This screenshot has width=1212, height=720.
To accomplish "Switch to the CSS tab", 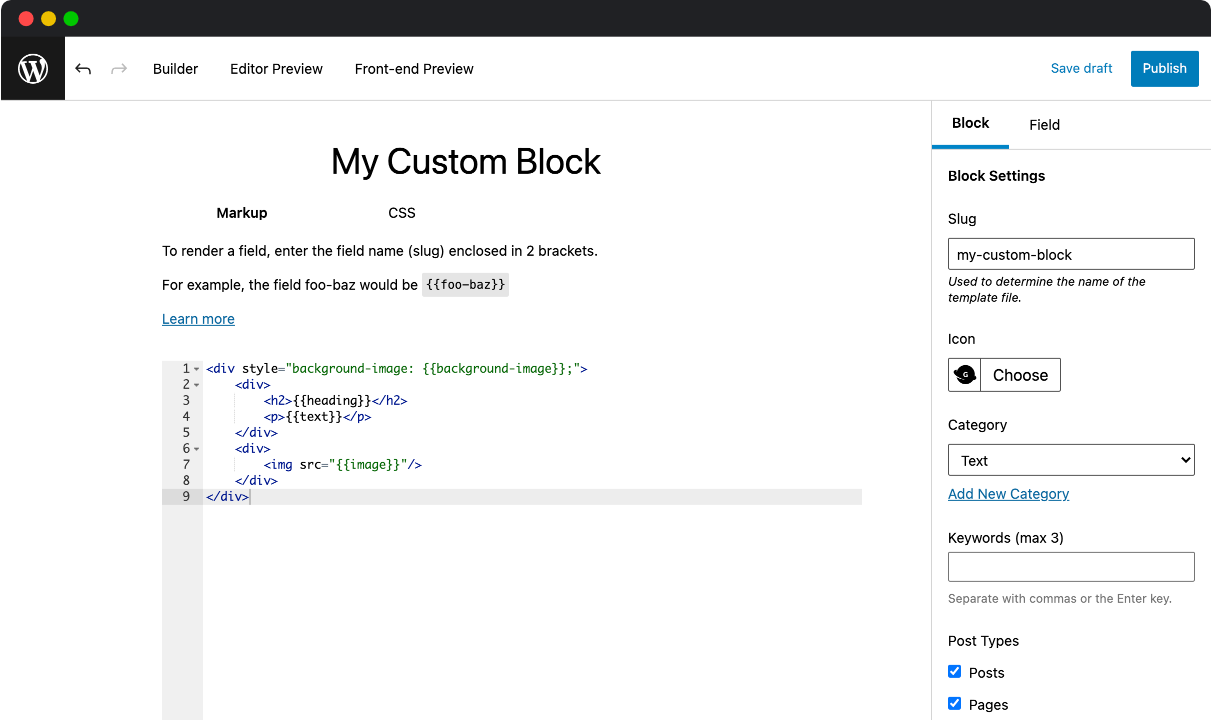I will tap(402, 213).
